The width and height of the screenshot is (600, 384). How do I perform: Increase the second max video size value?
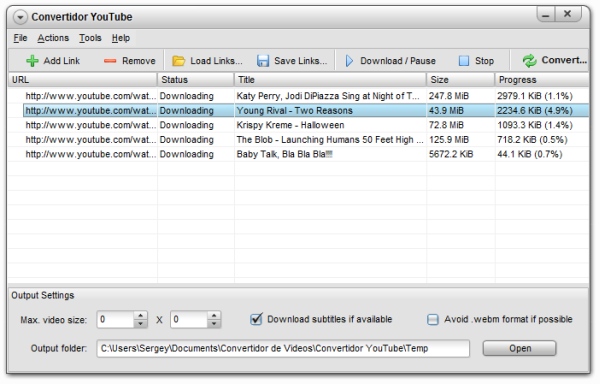tap(214, 315)
